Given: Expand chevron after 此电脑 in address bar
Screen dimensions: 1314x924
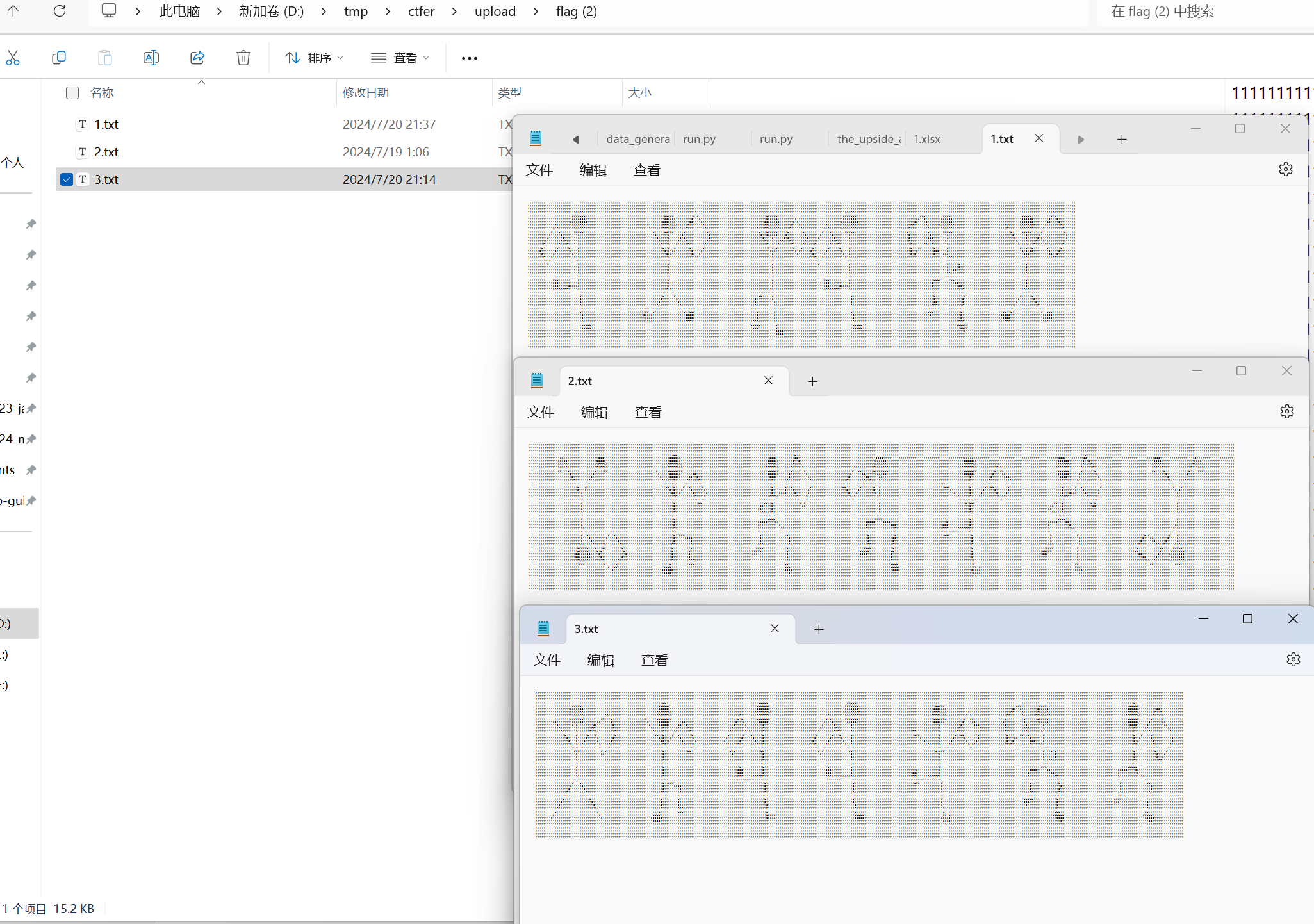Looking at the screenshot, I should [x=219, y=12].
